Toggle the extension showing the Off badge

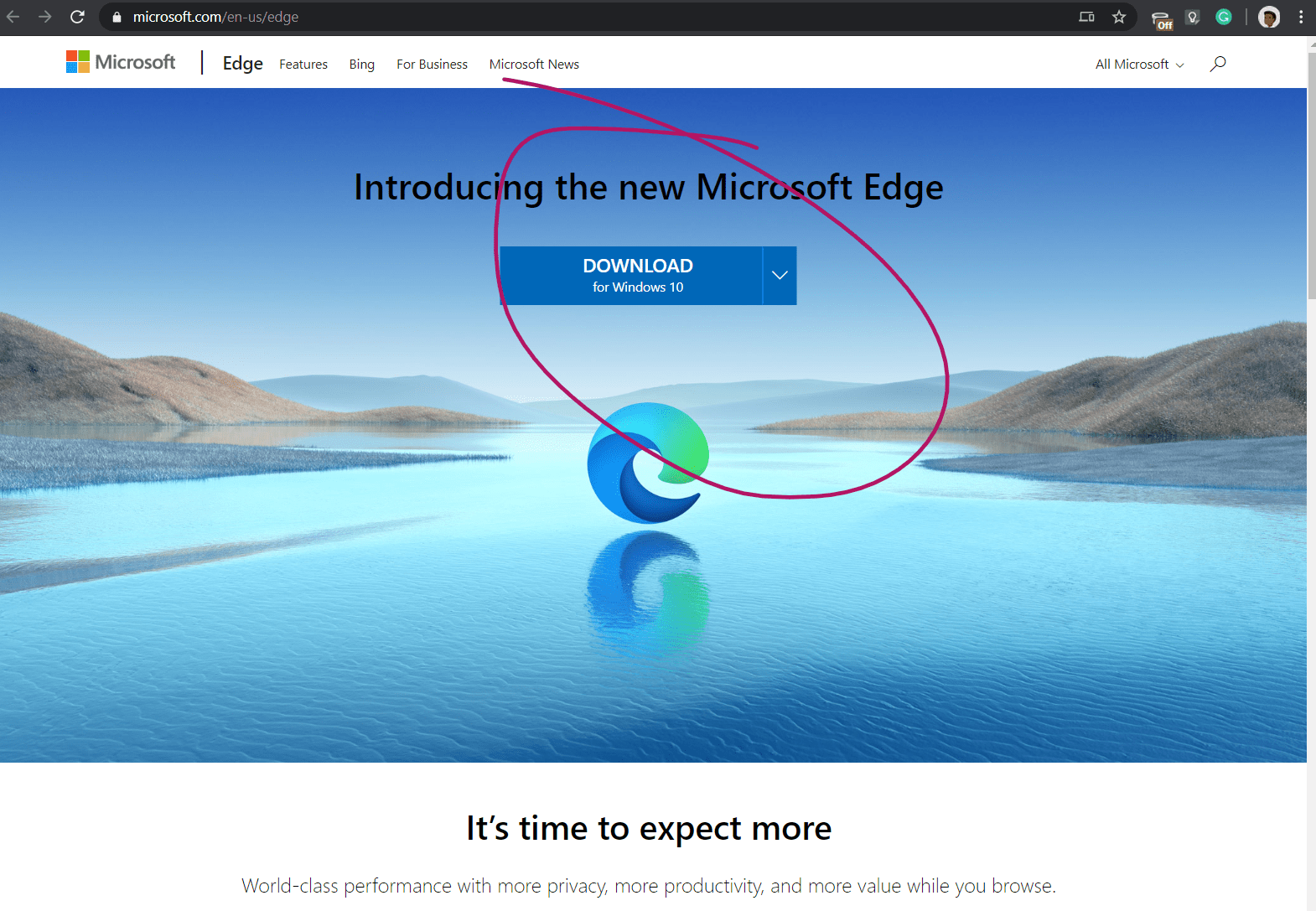(1161, 19)
